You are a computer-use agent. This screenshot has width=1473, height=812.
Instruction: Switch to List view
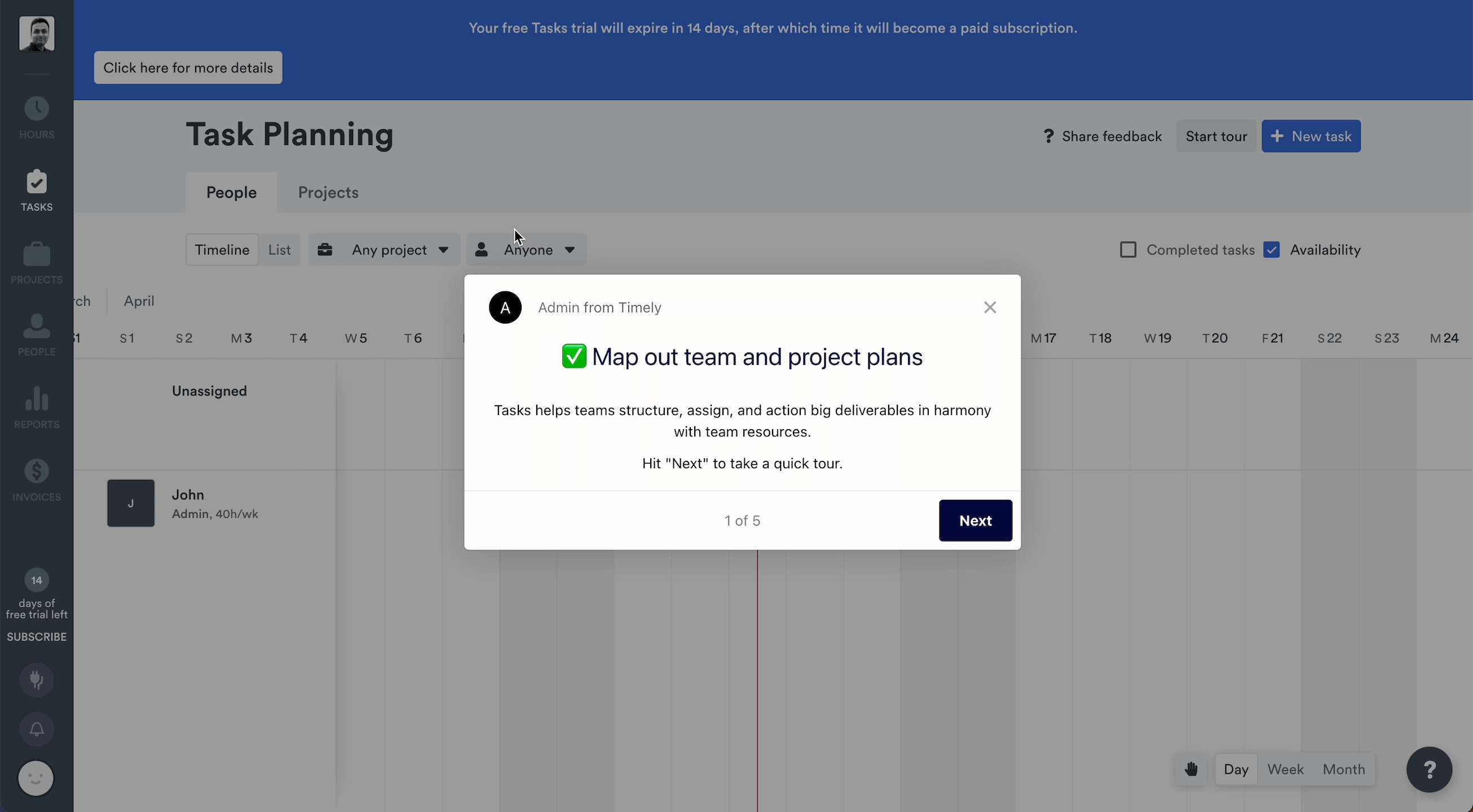280,250
